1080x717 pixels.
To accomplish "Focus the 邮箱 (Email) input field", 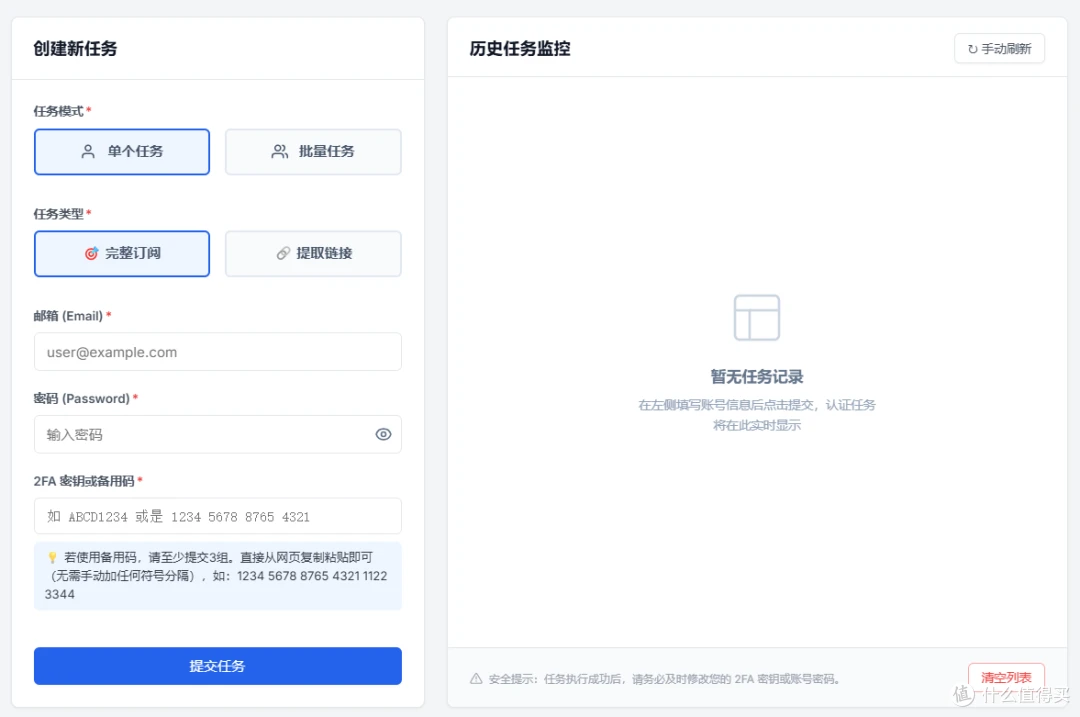I will pyautogui.click(x=218, y=352).
